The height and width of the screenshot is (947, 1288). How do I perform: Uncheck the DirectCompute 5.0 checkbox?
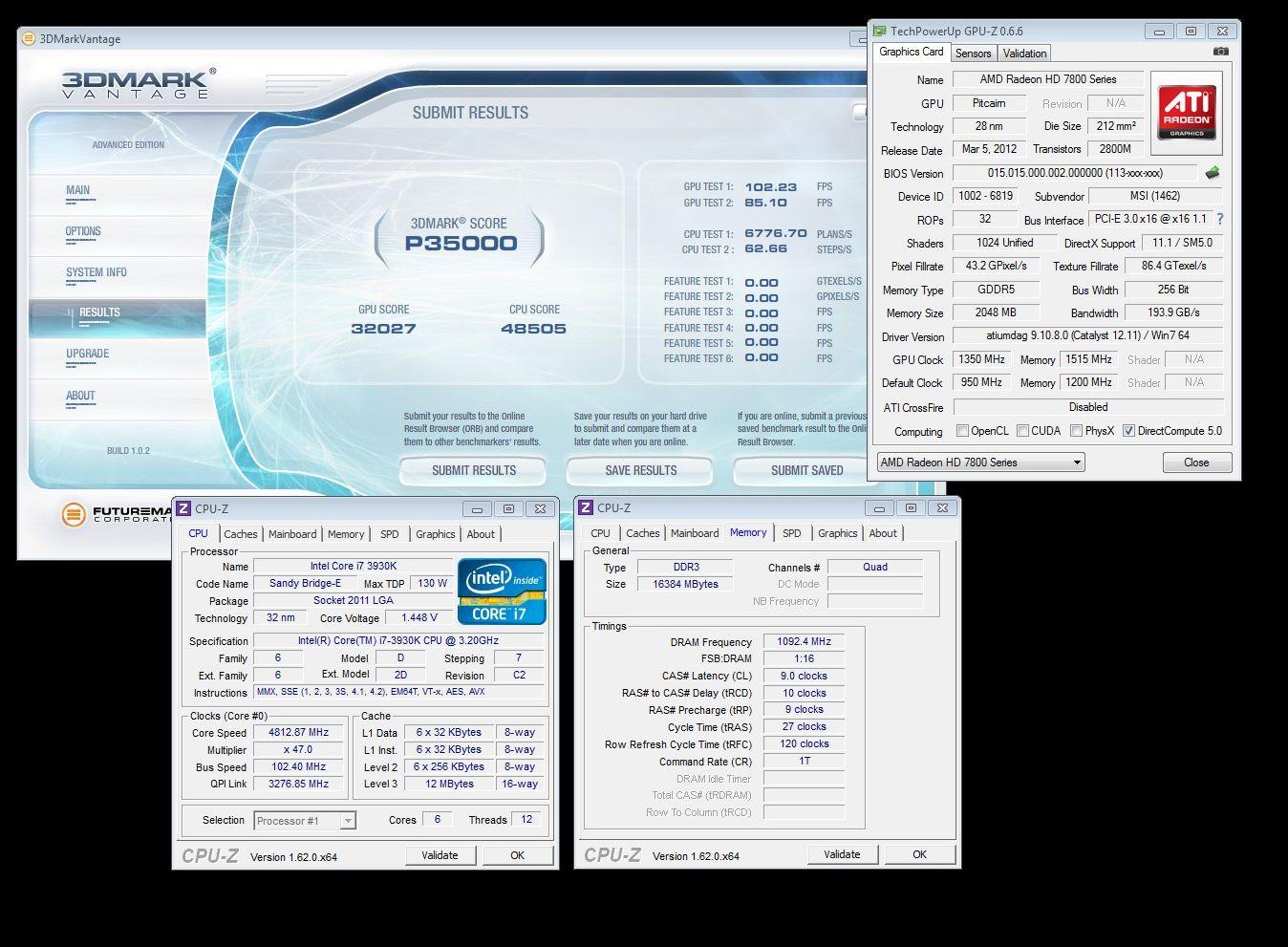click(x=1128, y=431)
